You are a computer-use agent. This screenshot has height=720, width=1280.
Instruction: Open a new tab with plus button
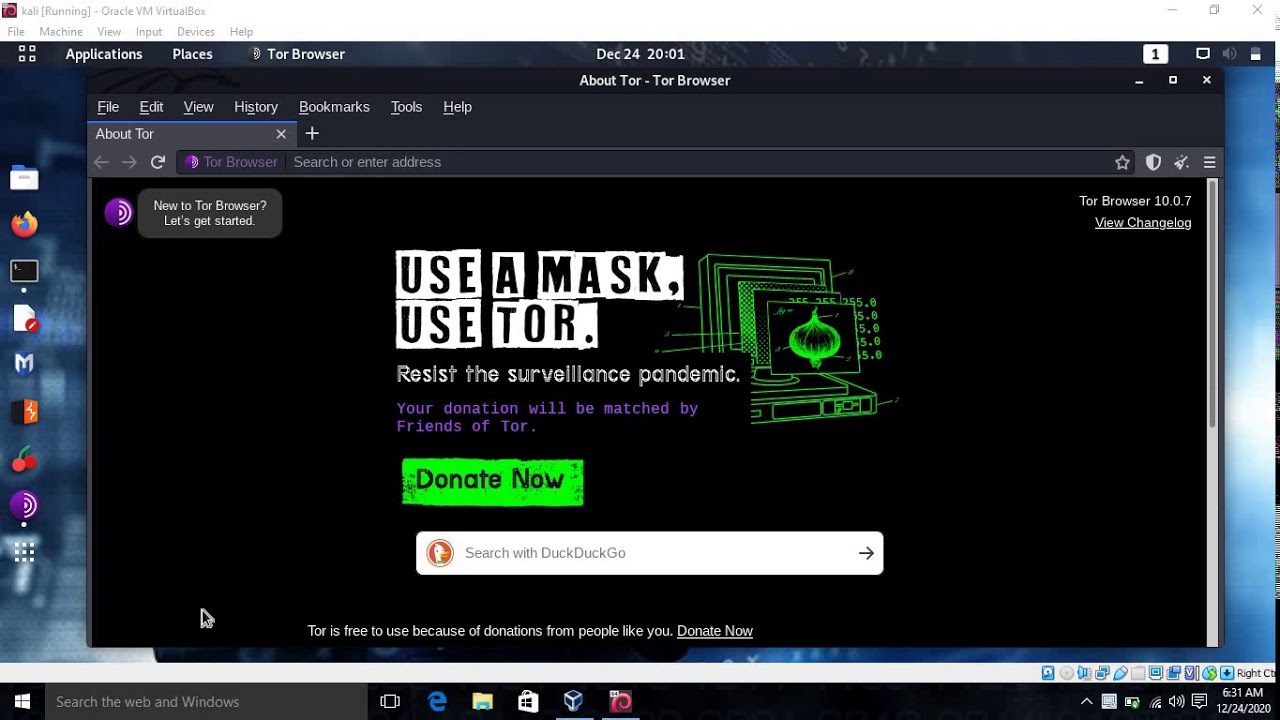click(x=312, y=133)
